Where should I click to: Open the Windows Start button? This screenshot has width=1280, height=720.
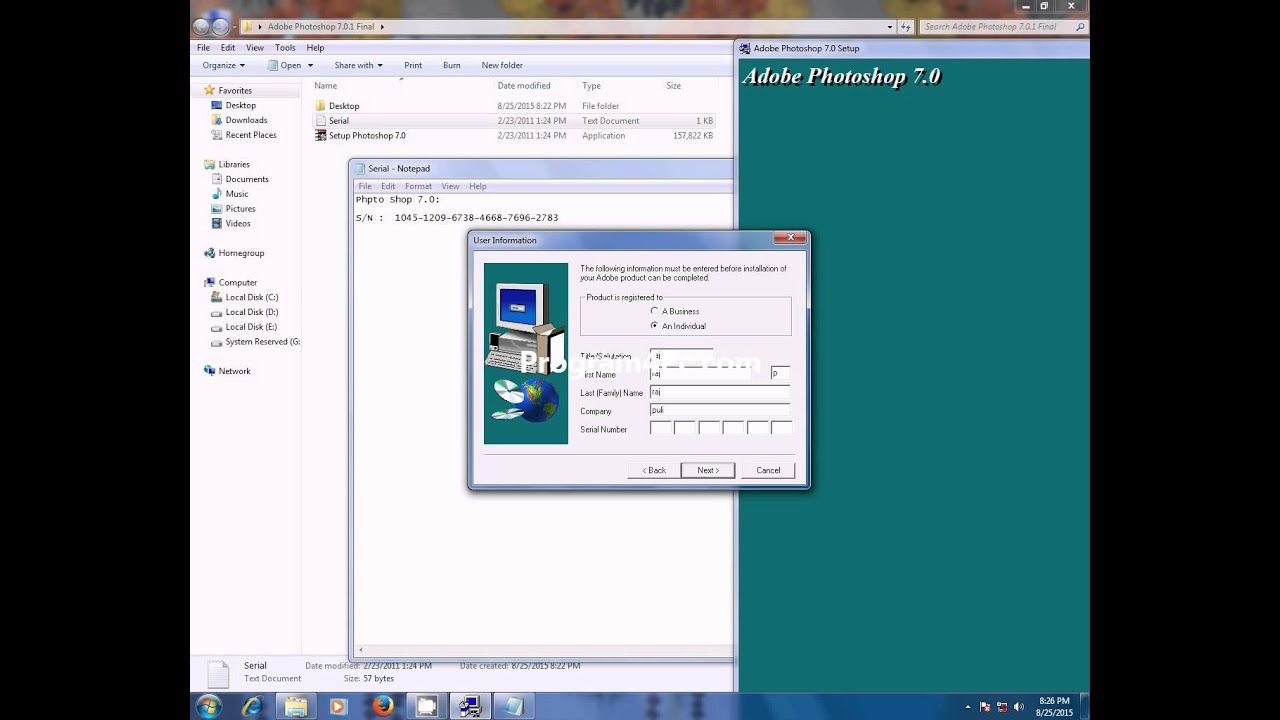pyautogui.click(x=209, y=706)
